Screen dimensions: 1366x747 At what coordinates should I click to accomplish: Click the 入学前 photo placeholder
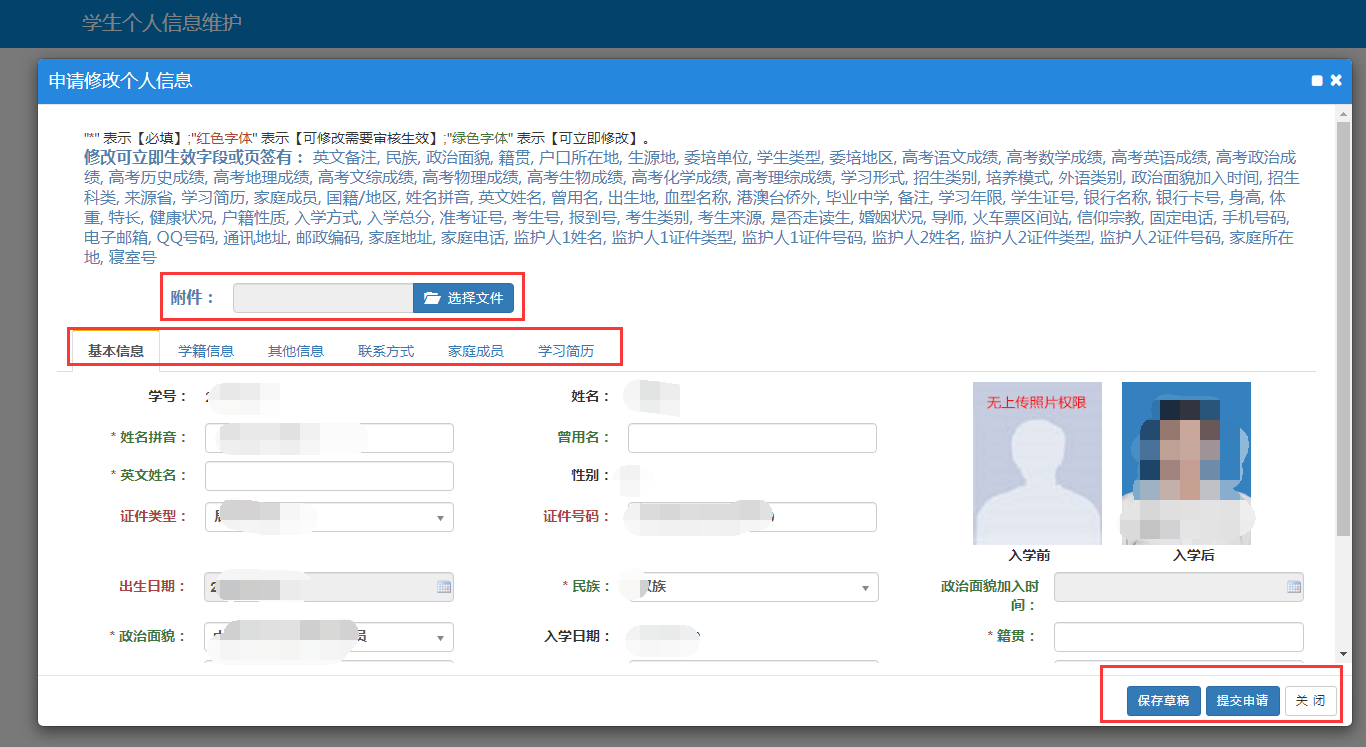click(1037, 463)
